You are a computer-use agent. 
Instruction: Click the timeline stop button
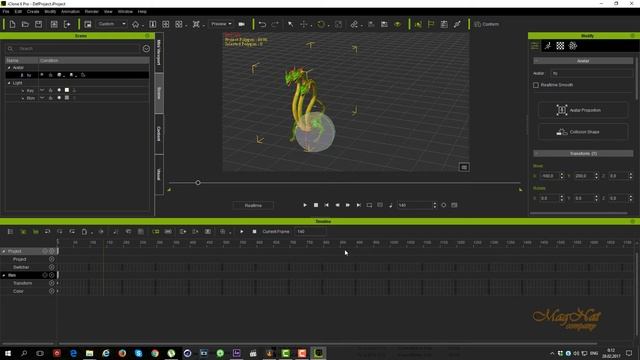click(254, 232)
